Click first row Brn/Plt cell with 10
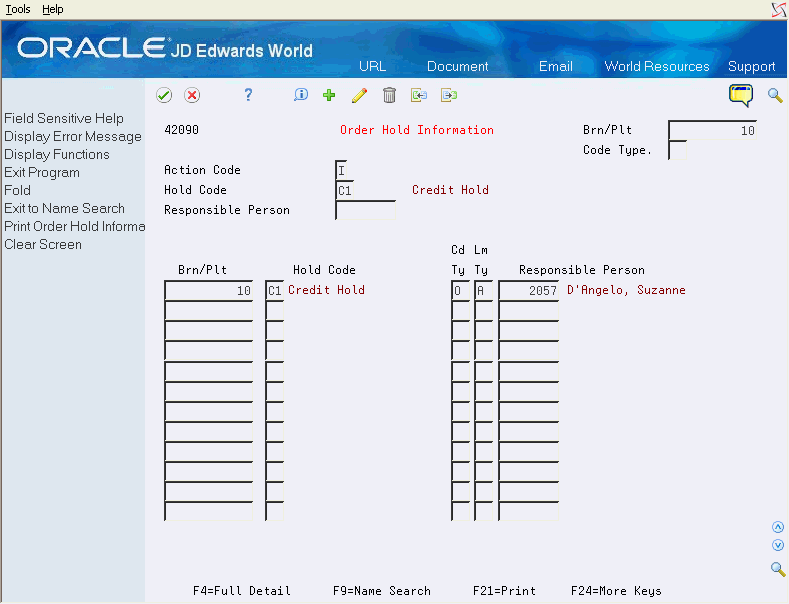 pyautogui.click(x=209, y=291)
